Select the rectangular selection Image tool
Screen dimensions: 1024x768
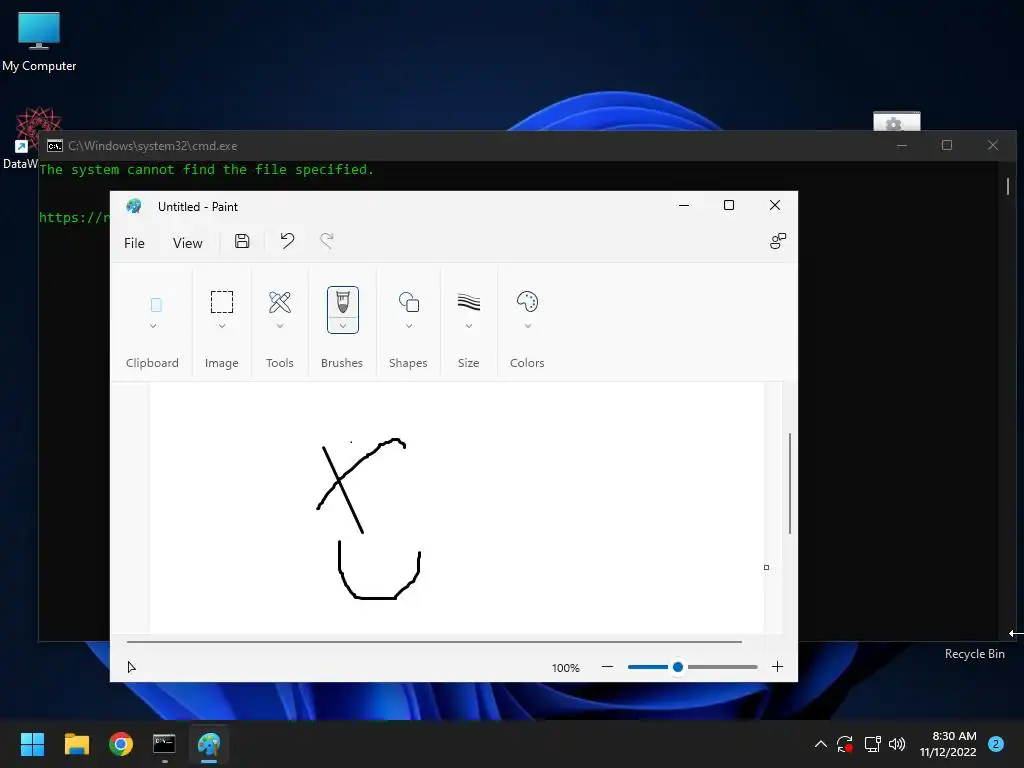pyautogui.click(x=221, y=302)
